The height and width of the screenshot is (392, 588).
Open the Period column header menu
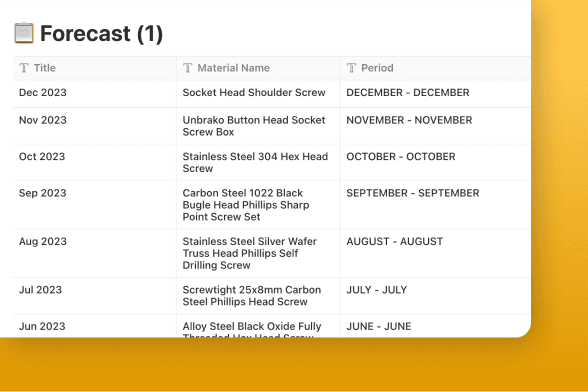click(435, 68)
